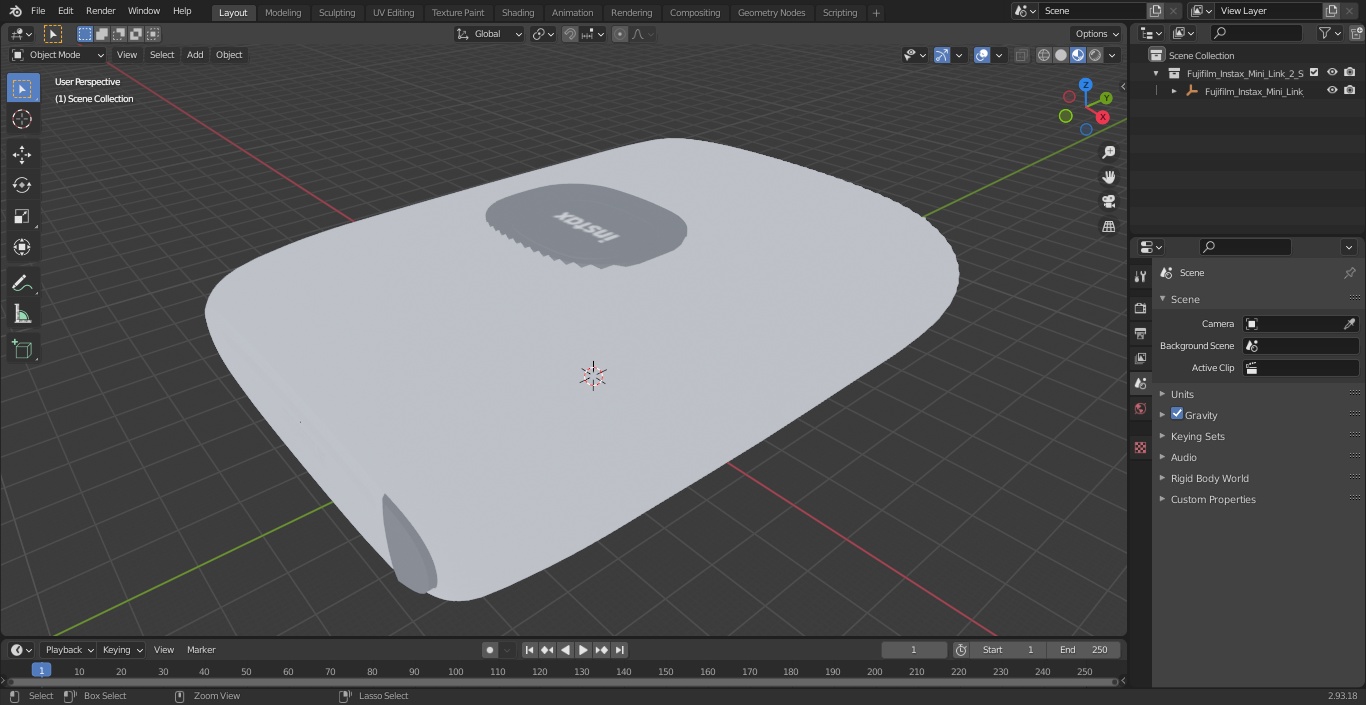Screen dimensions: 1366x705
Task: Open the outliner filter dropdown
Action: [1329, 33]
